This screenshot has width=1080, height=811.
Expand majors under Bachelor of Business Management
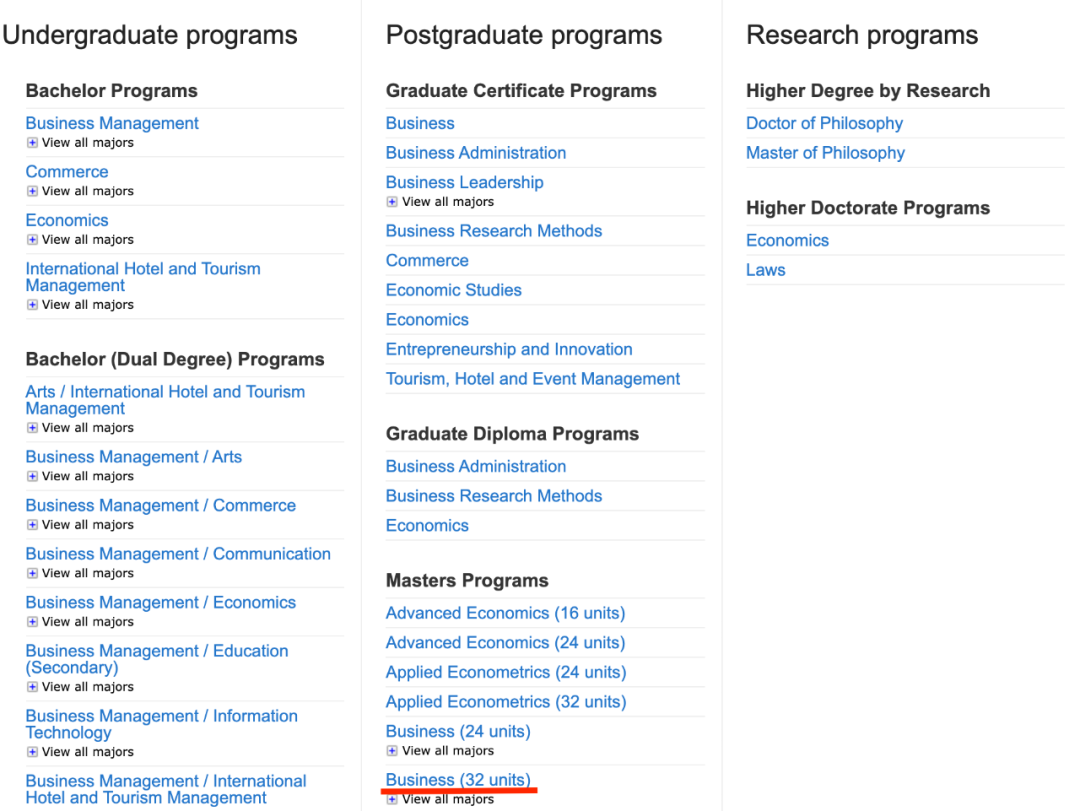pos(32,143)
